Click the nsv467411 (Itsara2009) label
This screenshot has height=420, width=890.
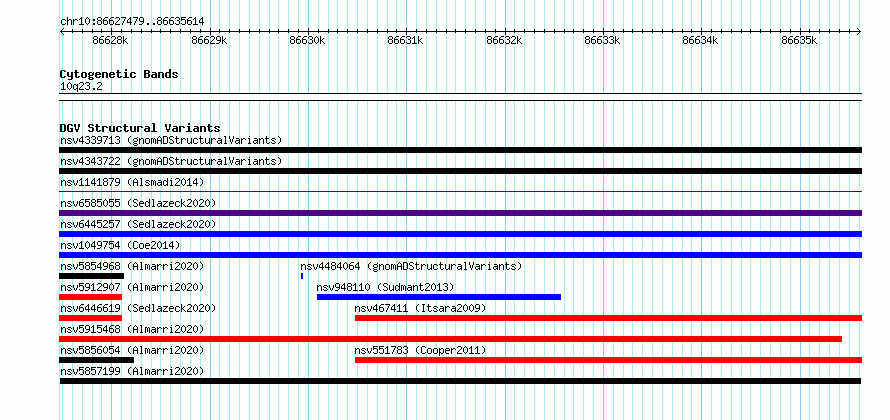pyautogui.click(x=420, y=308)
